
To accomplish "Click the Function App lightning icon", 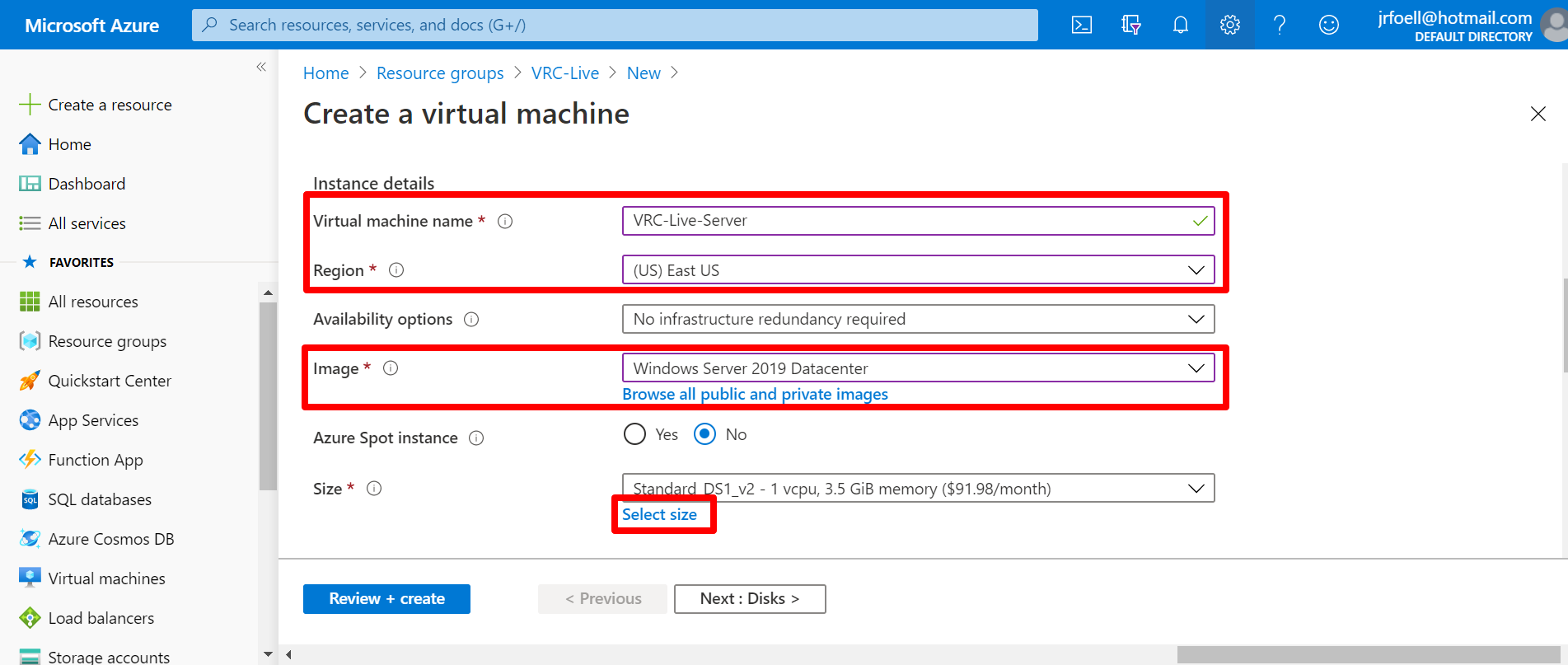I will click(30, 460).
